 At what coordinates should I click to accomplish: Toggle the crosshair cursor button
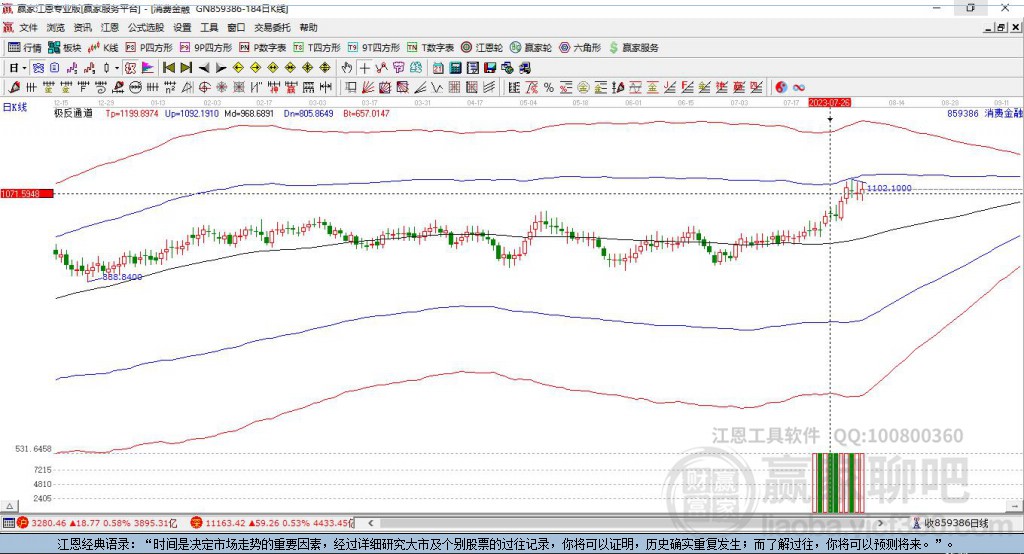(364, 68)
